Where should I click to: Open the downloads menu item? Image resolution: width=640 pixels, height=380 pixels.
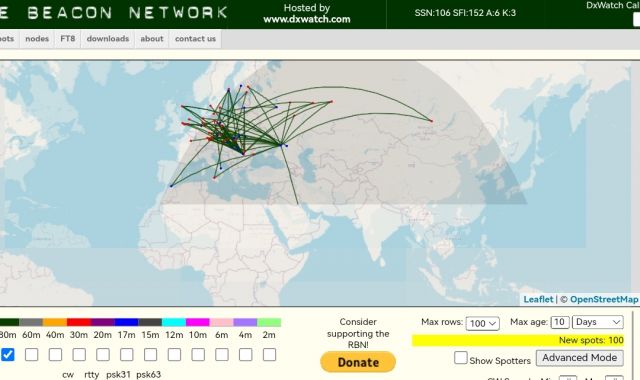(x=108, y=39)
